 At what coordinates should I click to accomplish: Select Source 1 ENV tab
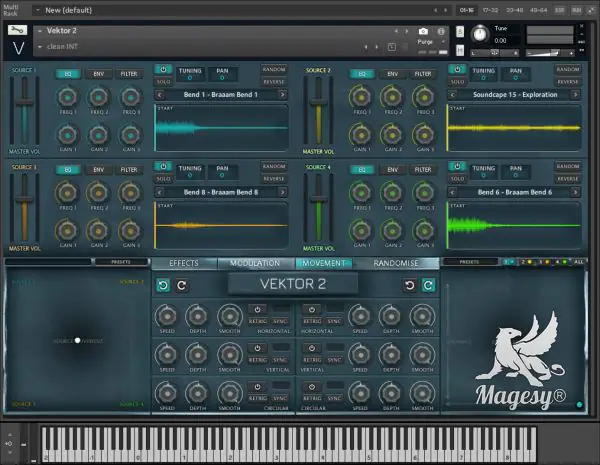tap(99, 74)
